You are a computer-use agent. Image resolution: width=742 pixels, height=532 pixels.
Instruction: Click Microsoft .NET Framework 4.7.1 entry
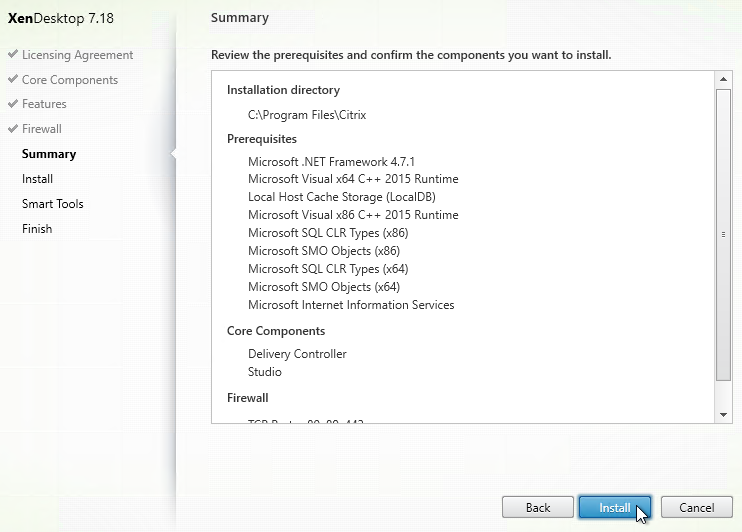tap(331, 162)
